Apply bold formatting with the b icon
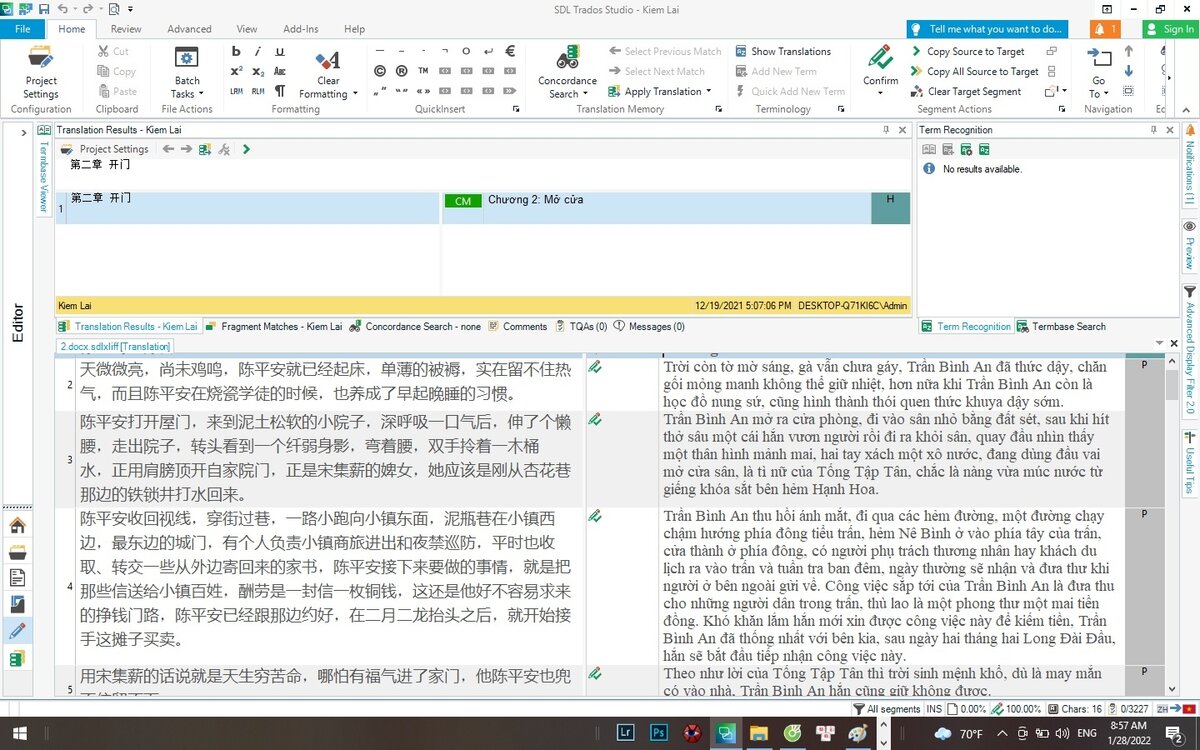 (236, 51)
